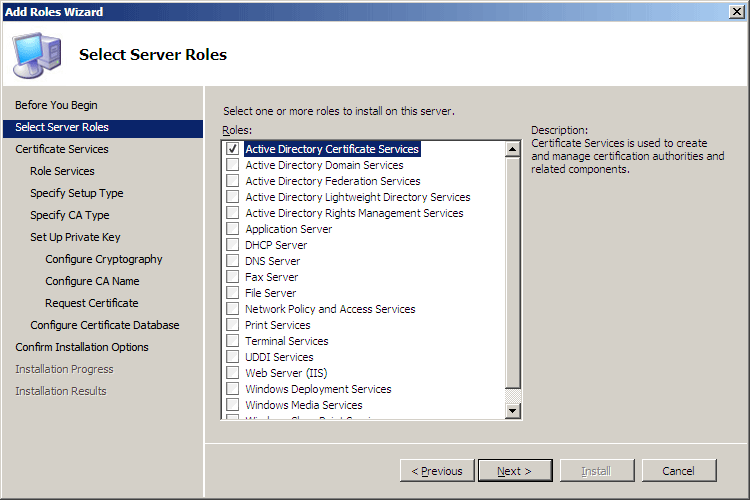This screenshot has height=500, width=750.
Task: Go to Certificate Services step
Action: 62,149
